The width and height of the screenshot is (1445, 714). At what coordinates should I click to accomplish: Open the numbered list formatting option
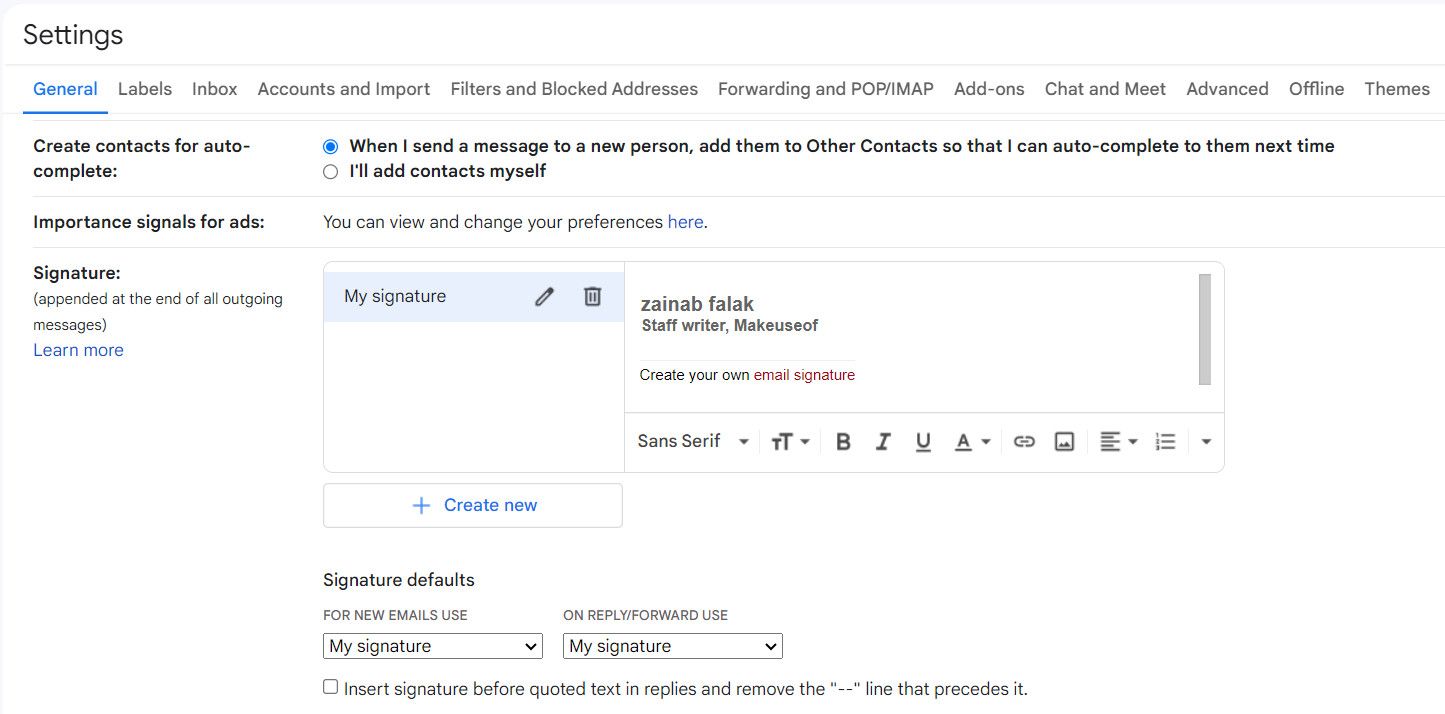point(1164,441)
